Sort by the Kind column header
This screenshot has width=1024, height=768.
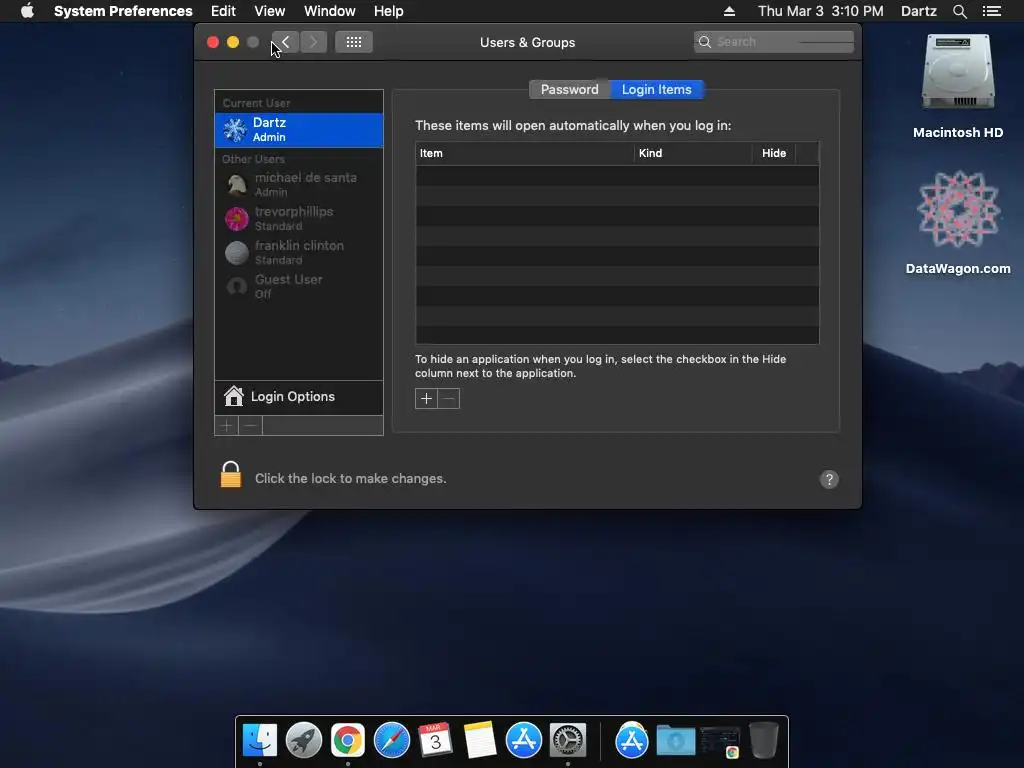693,153
